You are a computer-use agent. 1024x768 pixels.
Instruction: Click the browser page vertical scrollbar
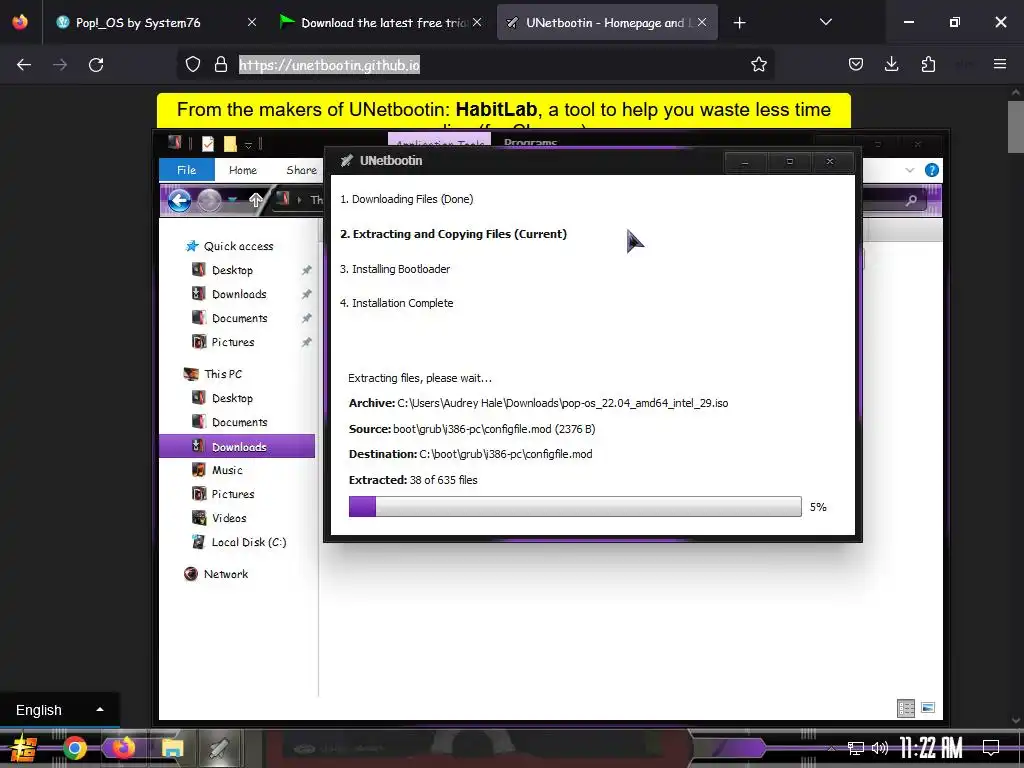tap(1016, 126)
